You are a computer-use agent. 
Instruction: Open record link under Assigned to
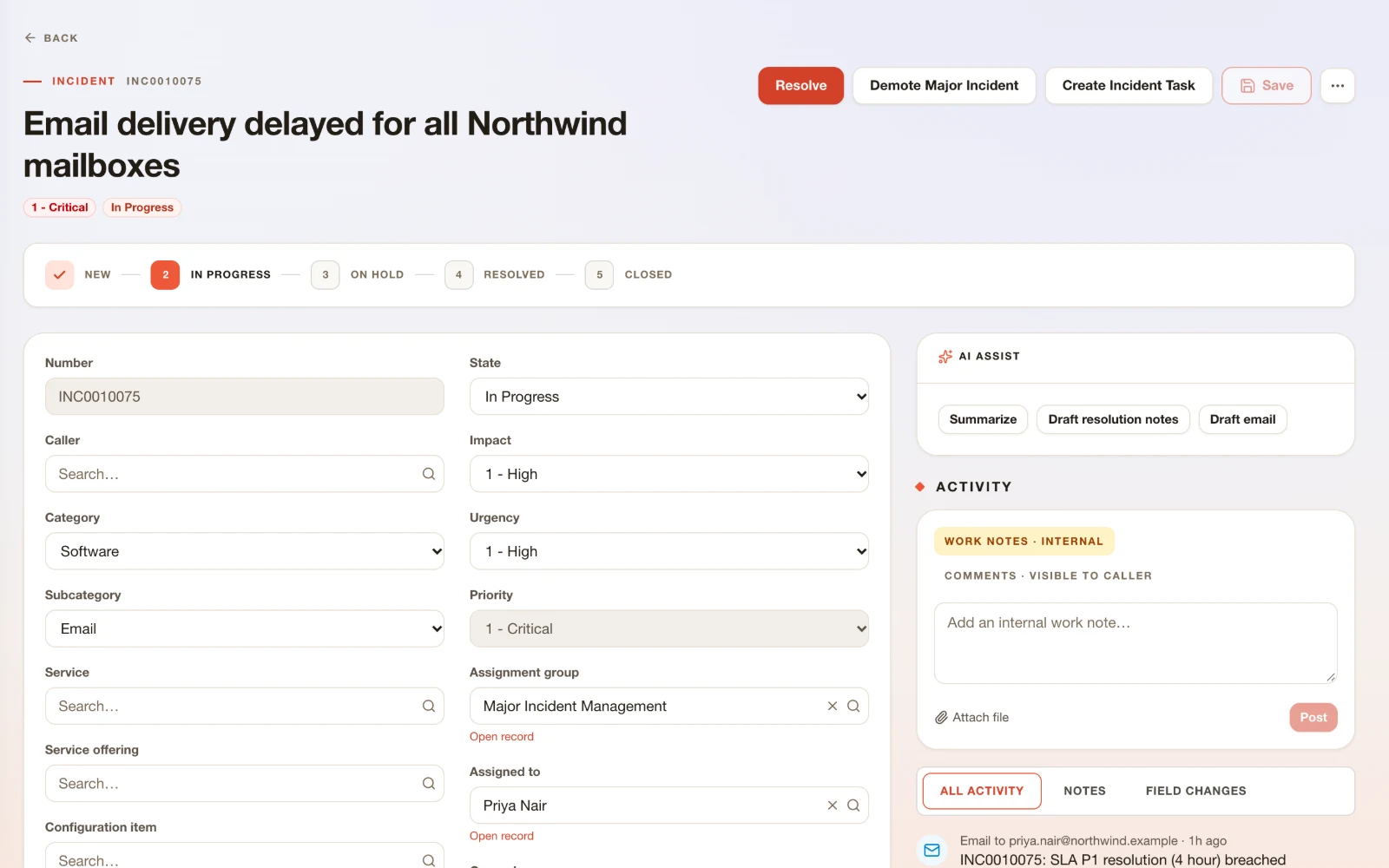pos(502,836)
